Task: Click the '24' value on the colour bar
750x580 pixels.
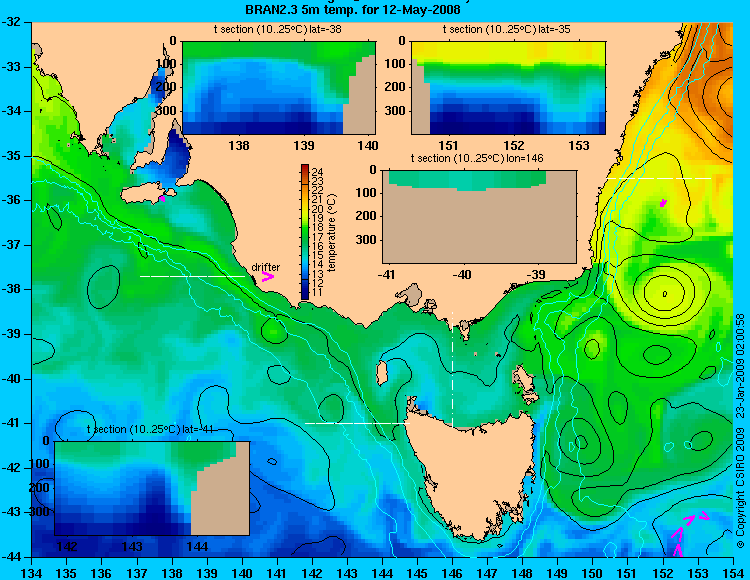Action: click(317, 172)
